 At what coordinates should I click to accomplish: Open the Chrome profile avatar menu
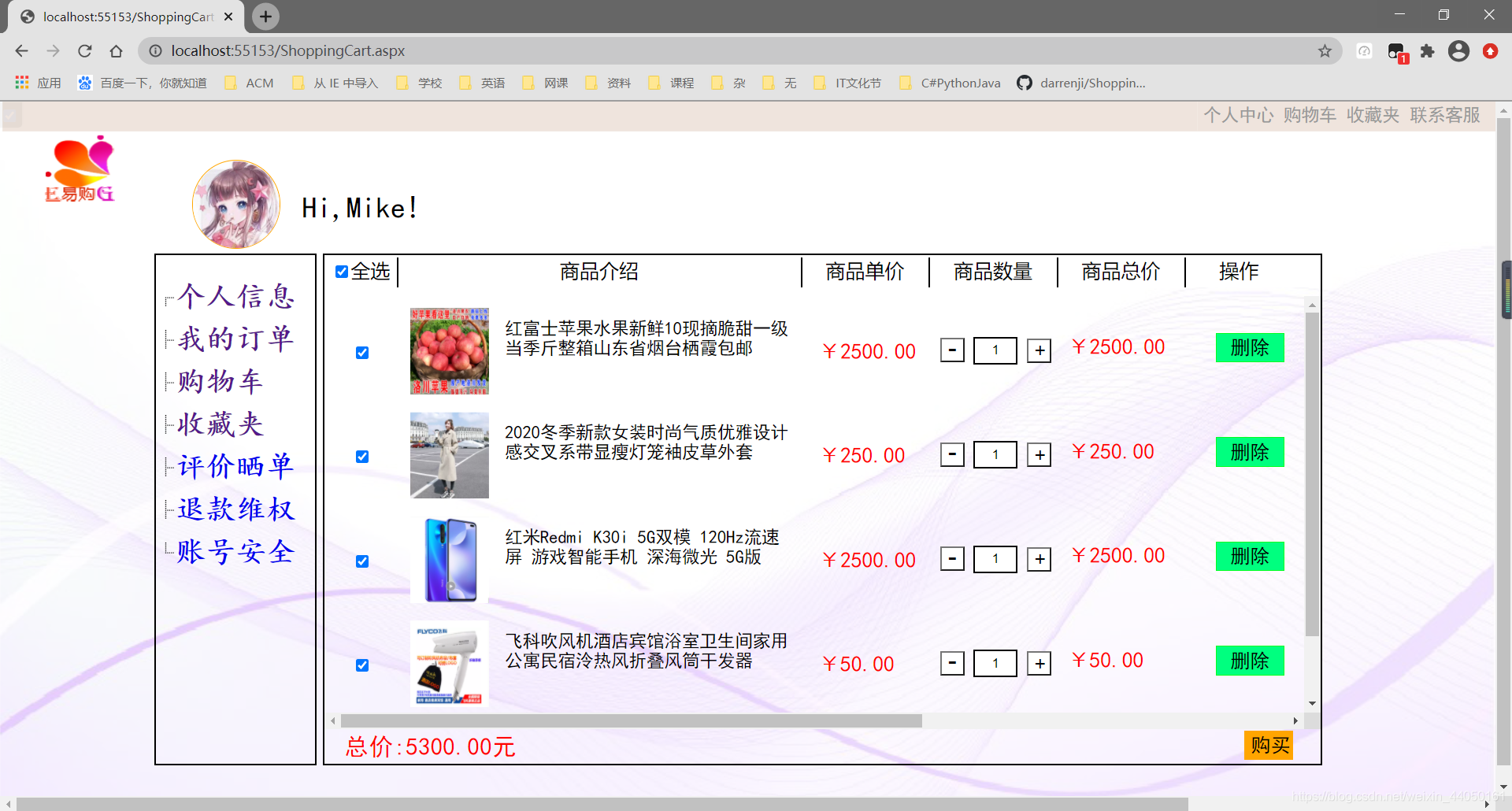click(x=1458, y=51)
